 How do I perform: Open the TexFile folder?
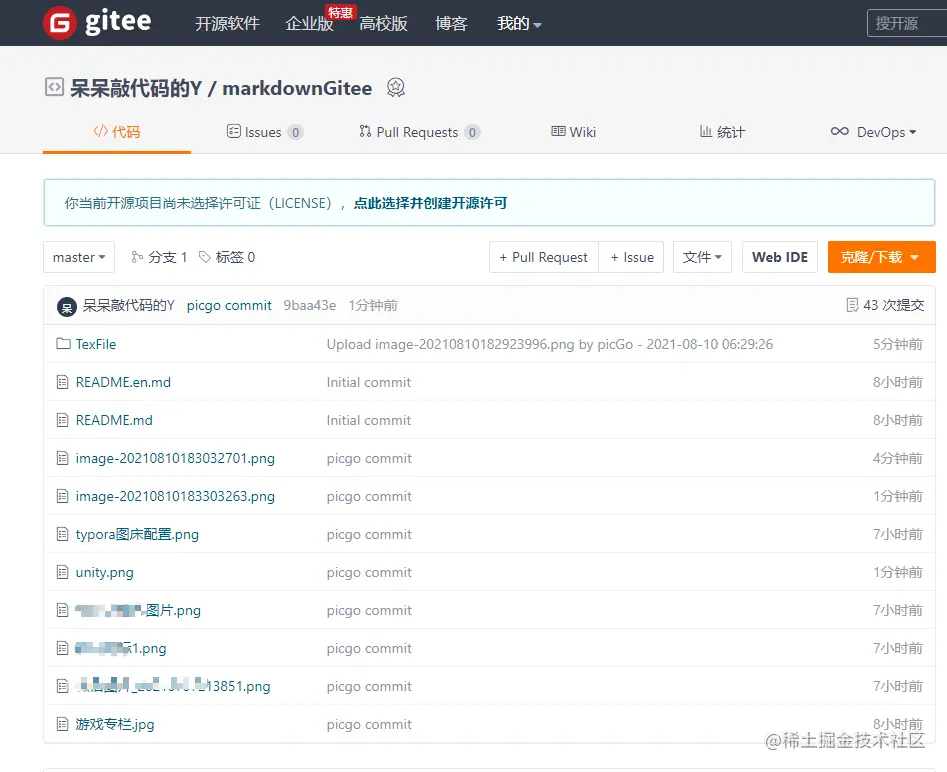pos(95,344)
